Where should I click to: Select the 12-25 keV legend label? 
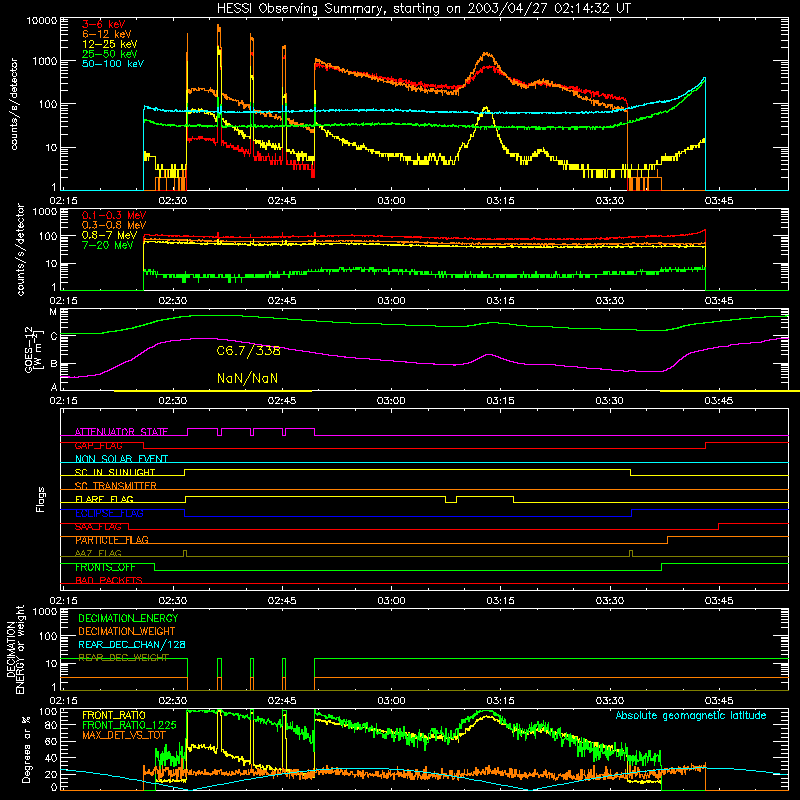tap(110, 44)
